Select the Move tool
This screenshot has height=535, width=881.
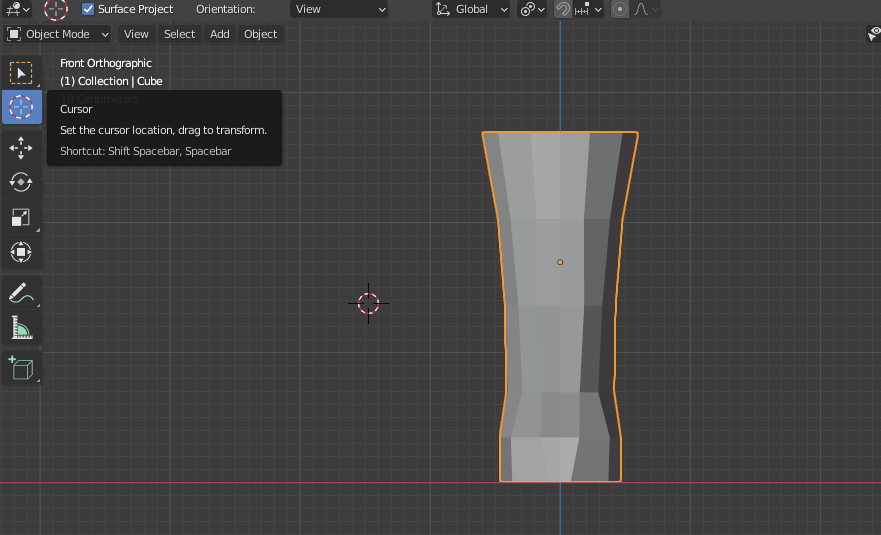click(x=21, y=148)
